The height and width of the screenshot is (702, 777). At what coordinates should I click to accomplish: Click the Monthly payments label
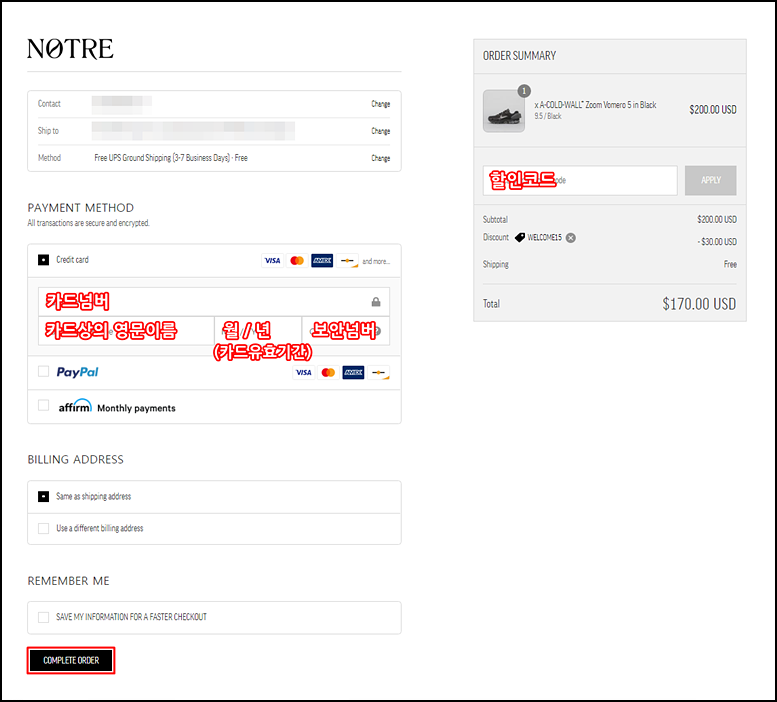click(136, 408)
